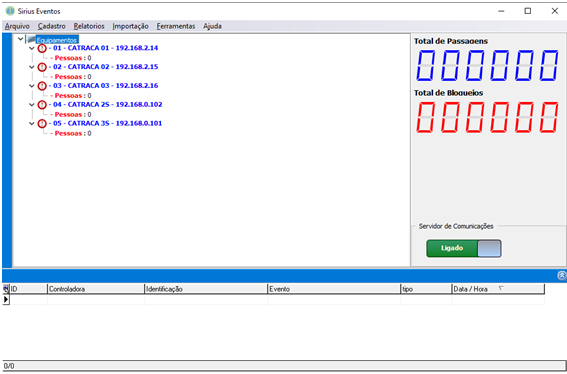Open the Cadastro menu
Image resolution: width=567 pixels, height=374 pixels.
click(52, 26)
